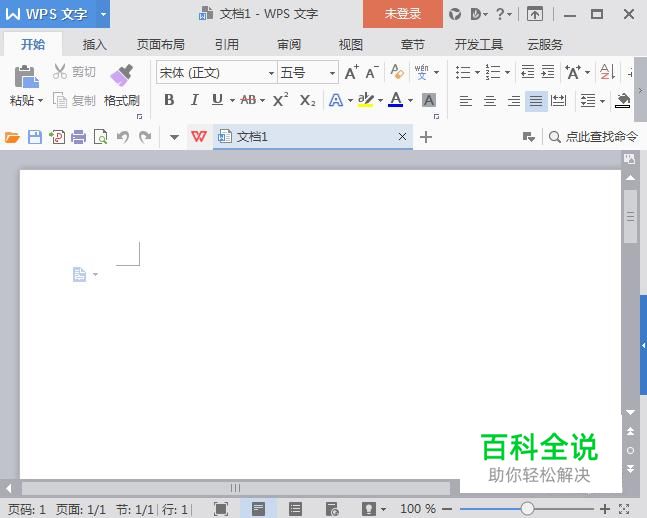Viewport: 647px width, 518px height.
Task: Click the print icon
Action: pyautogui.click(x=78, y=137)
